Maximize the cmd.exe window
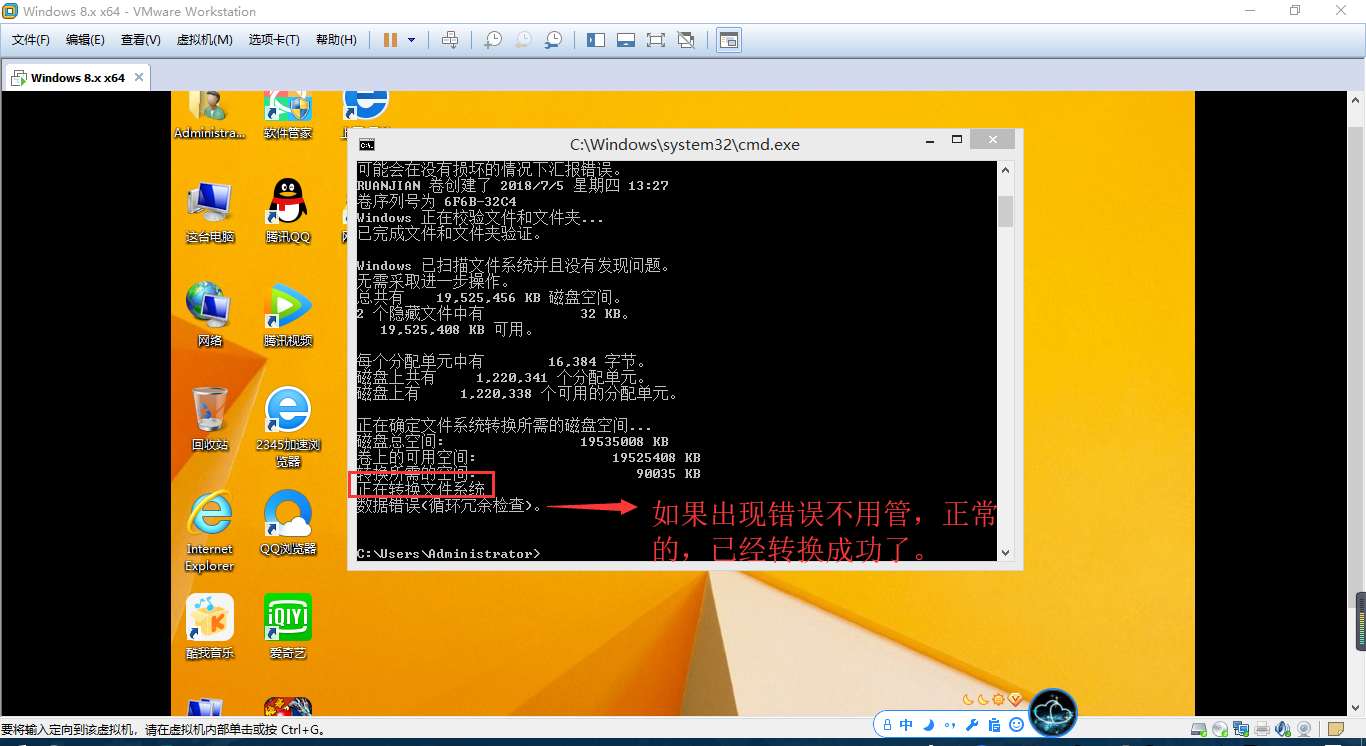The image size is (1366, 746). pos(956,140)
